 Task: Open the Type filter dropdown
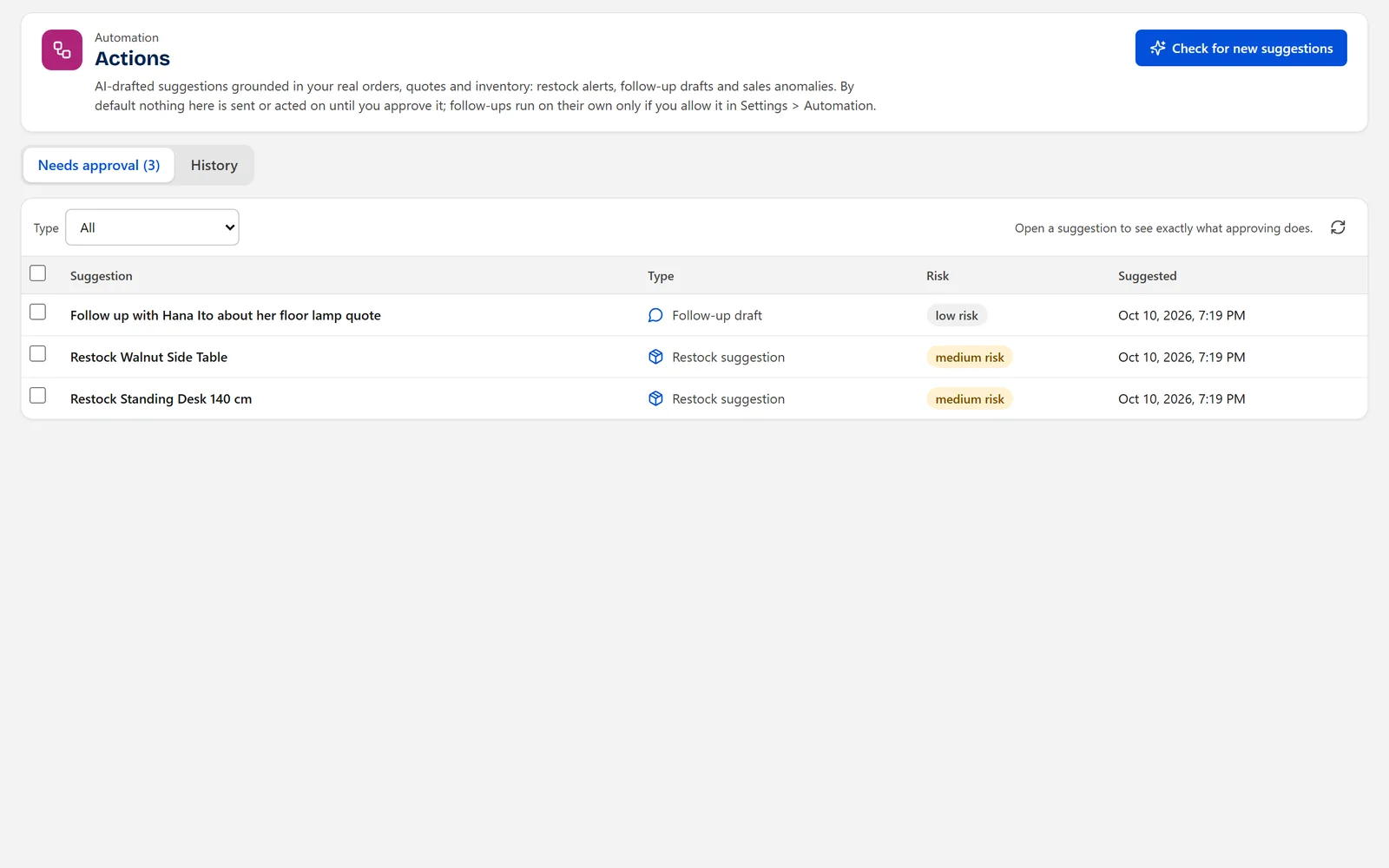click(152, 227)
